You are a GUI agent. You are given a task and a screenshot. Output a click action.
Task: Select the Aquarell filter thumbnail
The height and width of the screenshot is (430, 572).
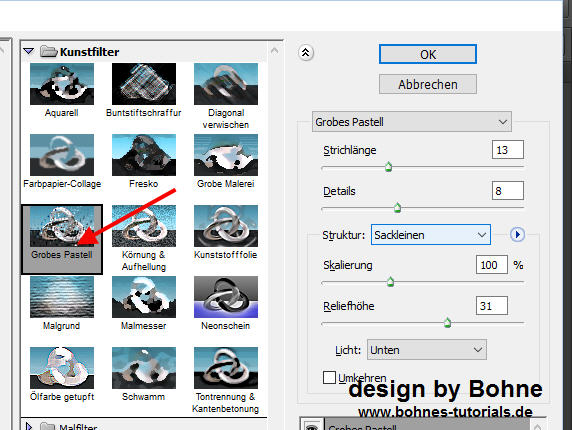62,84
